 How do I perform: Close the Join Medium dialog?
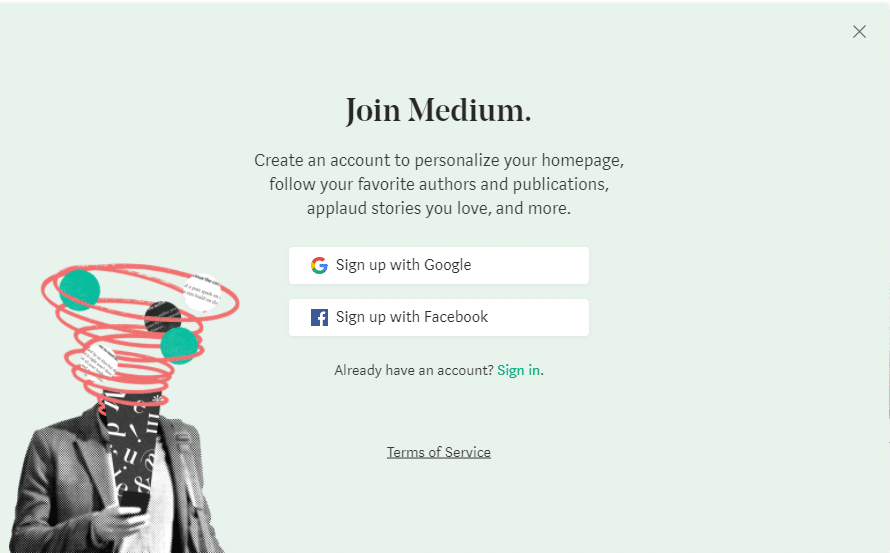coord(859,32)
